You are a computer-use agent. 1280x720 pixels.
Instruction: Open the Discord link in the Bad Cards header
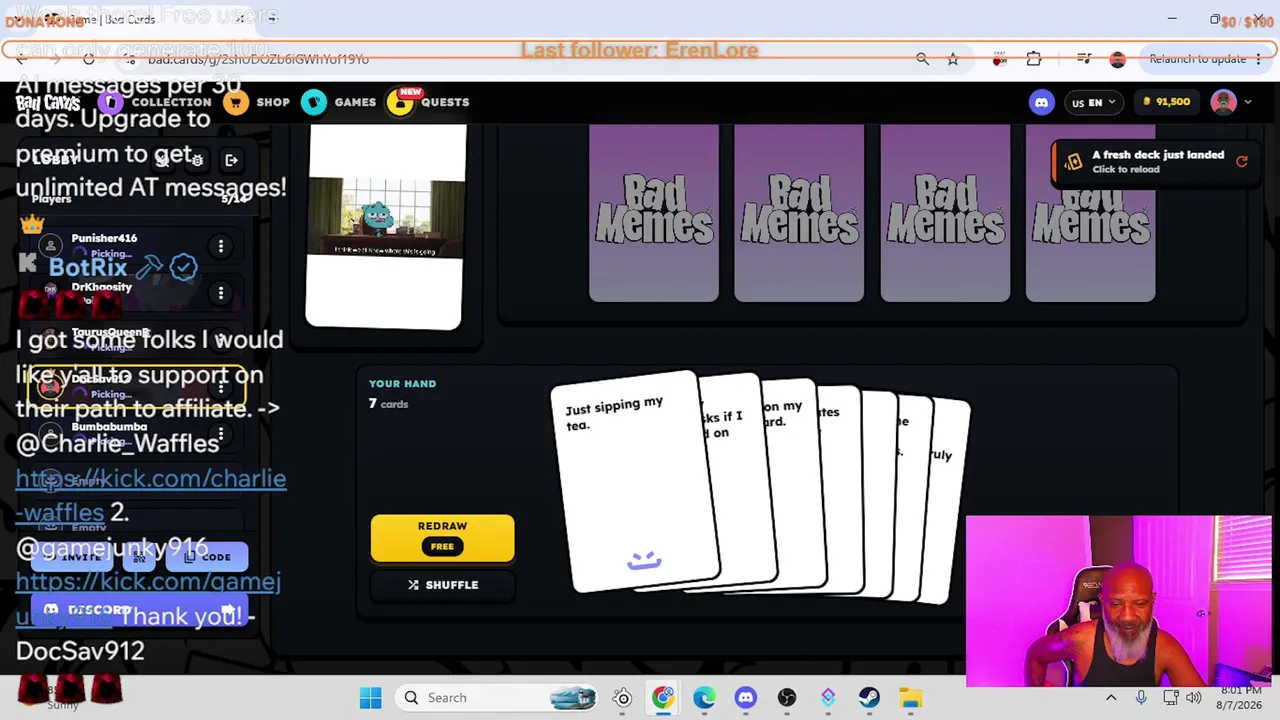coord(1041,102)
